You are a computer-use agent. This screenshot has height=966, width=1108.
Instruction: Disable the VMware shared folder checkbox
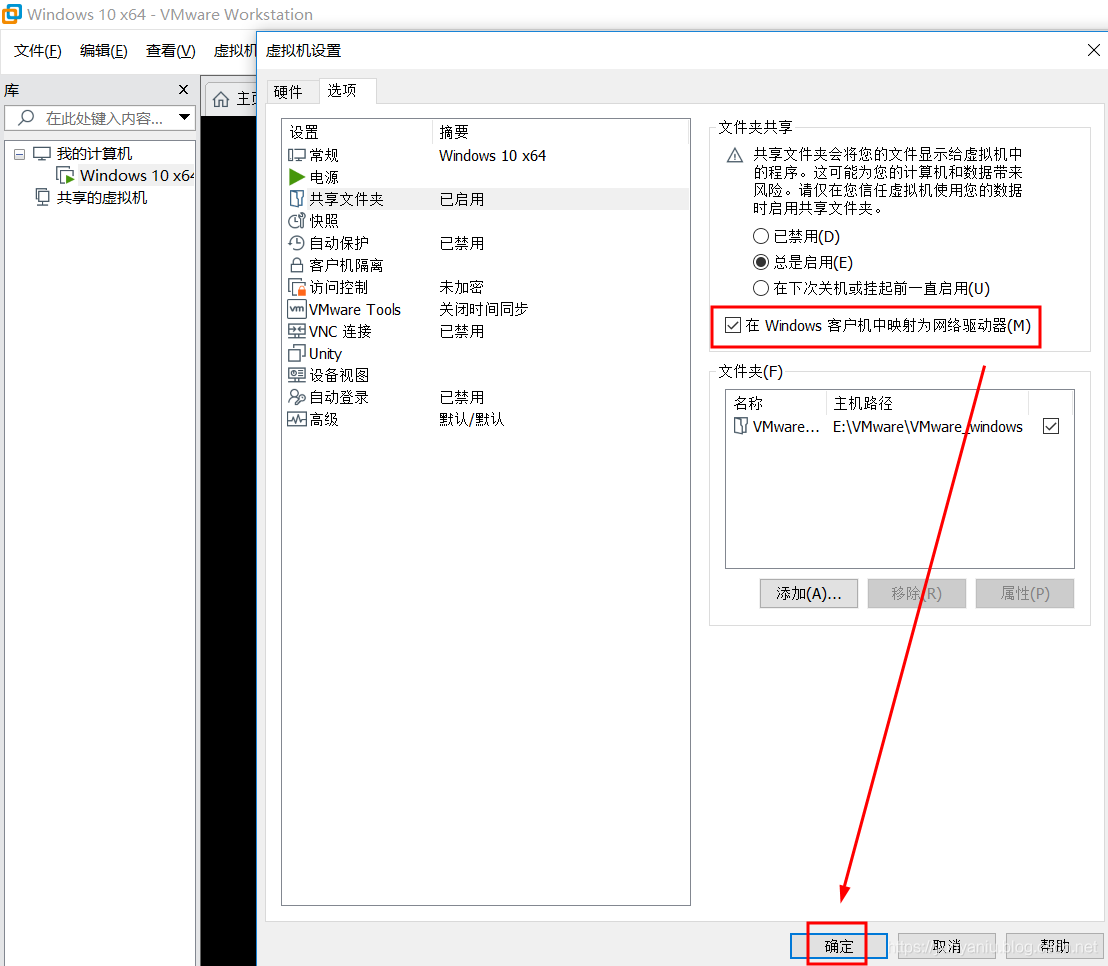pos(1051,425)
